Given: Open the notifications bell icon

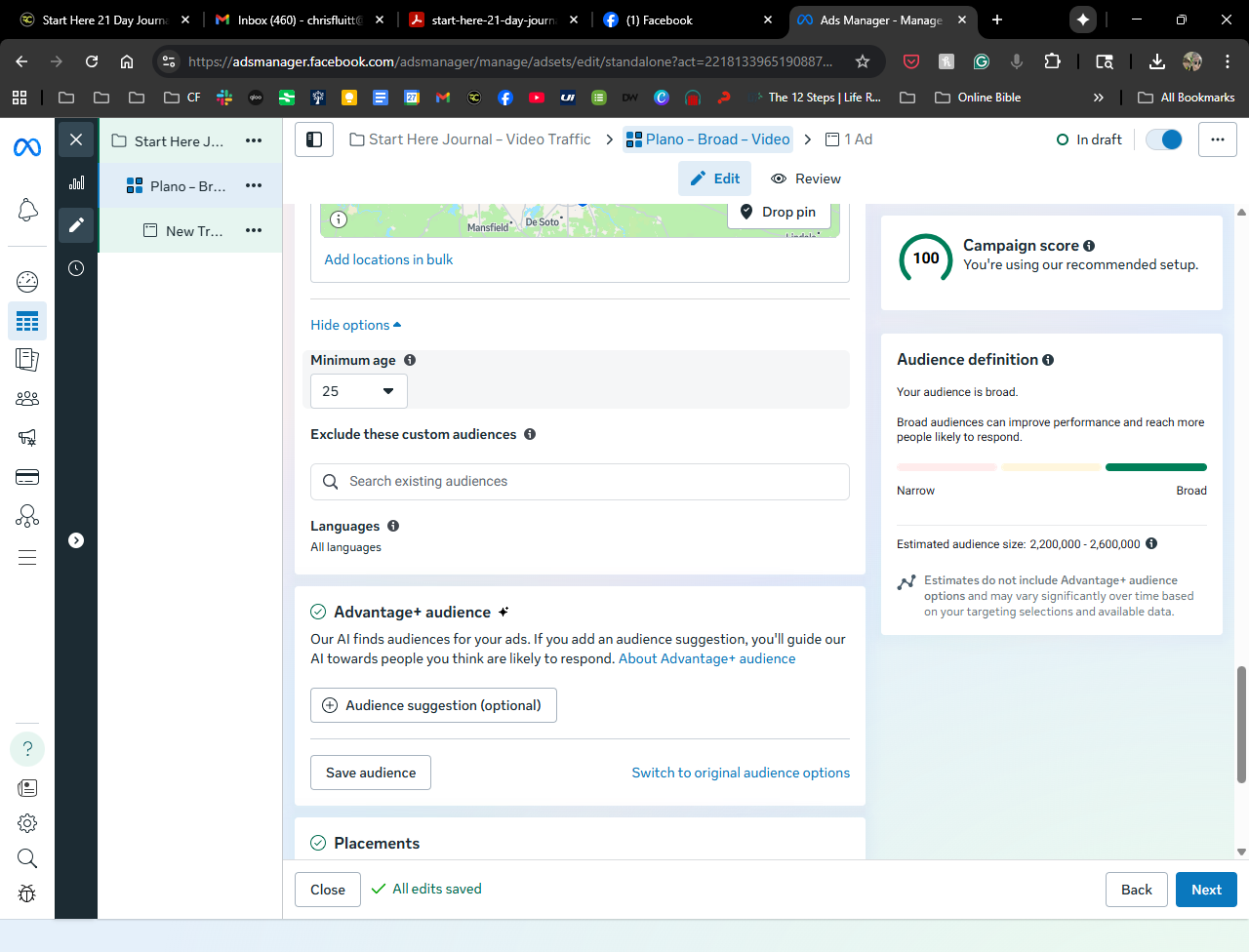Looking at the screenshot, I should coord(27,210).
